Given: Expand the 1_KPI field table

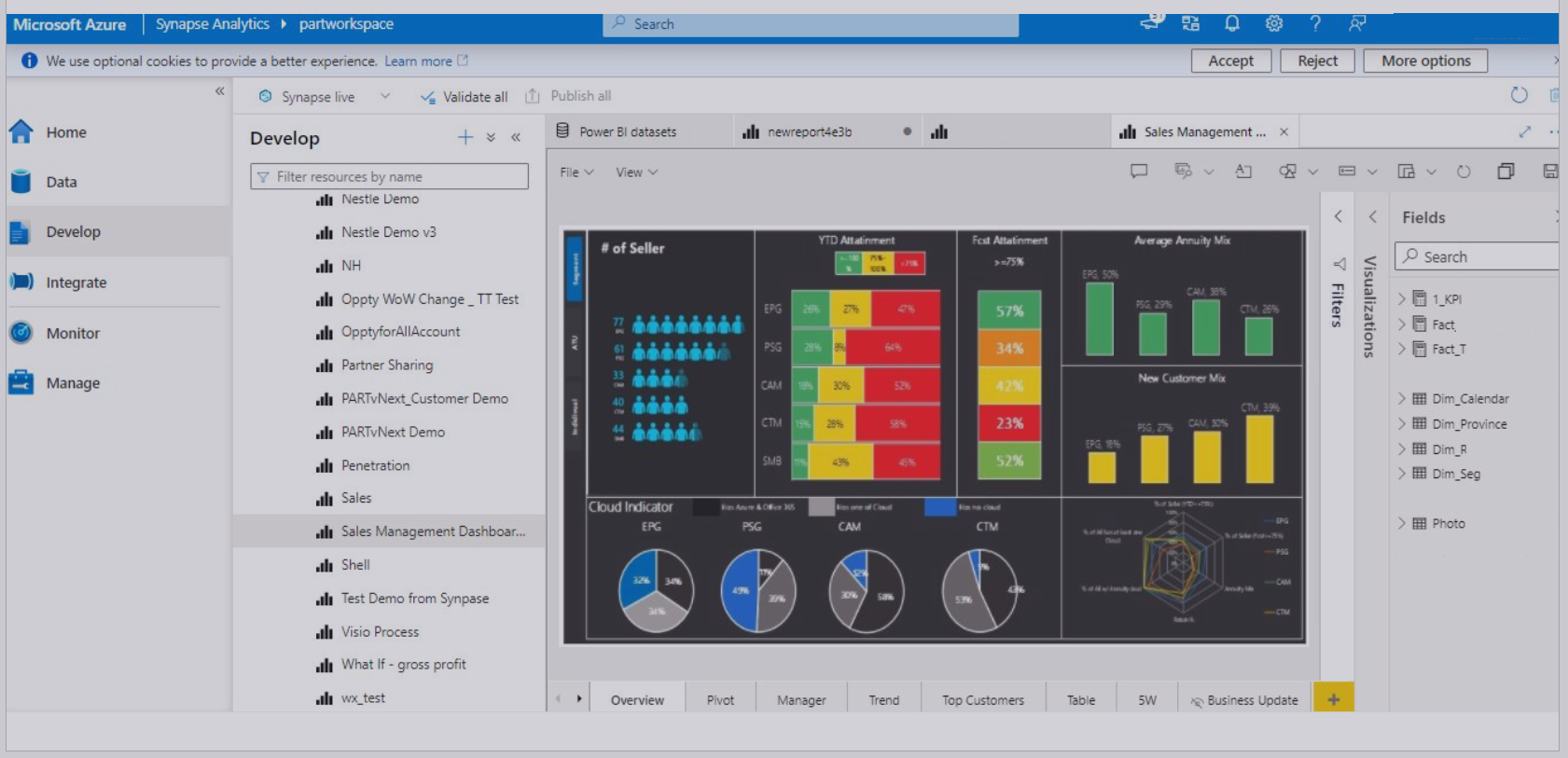Looking at the screenshot, I should pyautogui.click(x=1401, y=299).
